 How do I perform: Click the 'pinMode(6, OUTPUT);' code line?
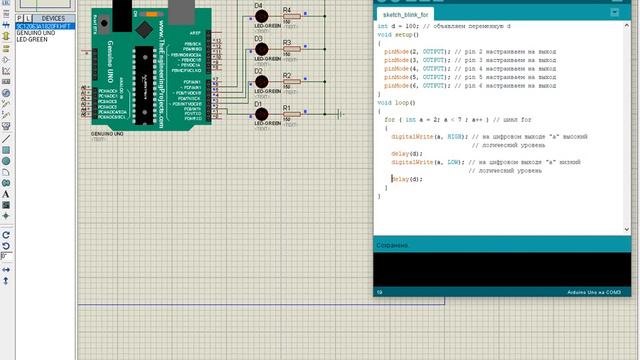click(x=470, y=86)
